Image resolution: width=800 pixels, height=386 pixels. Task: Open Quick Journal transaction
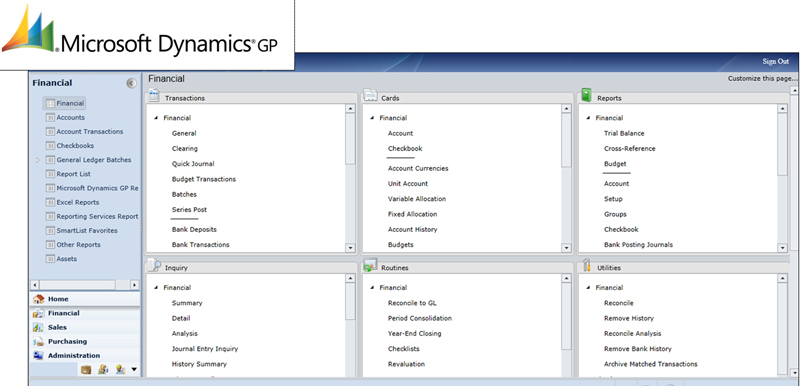click(x=193, y=164)
